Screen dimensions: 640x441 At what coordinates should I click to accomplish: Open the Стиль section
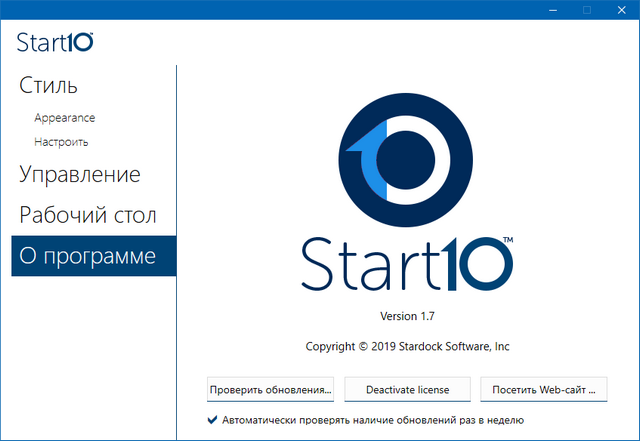tap(48, 85)
